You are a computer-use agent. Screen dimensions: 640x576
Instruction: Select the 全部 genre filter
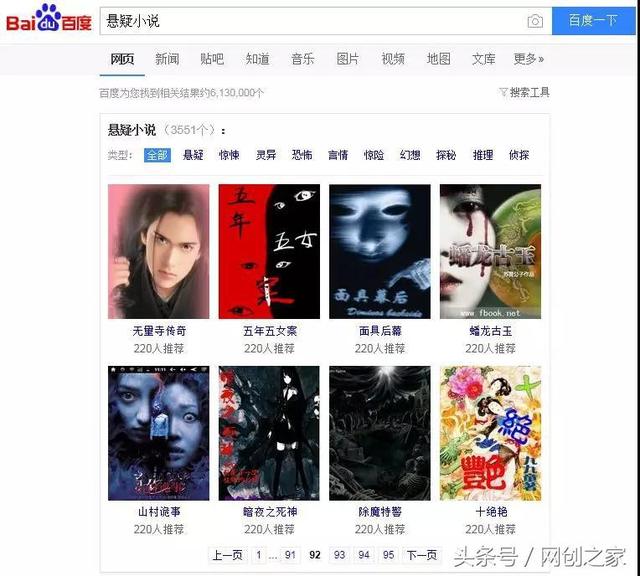tap(157, 155)
